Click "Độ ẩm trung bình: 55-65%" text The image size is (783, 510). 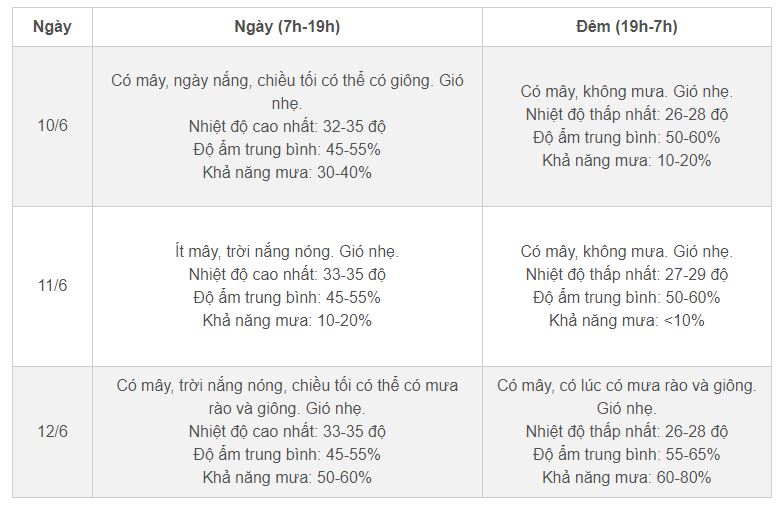[x=626, y=455]
